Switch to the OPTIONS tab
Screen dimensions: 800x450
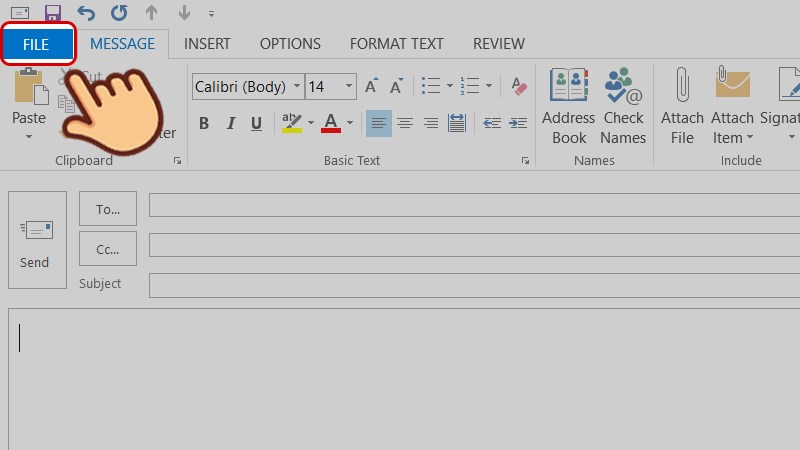[290, 44]
